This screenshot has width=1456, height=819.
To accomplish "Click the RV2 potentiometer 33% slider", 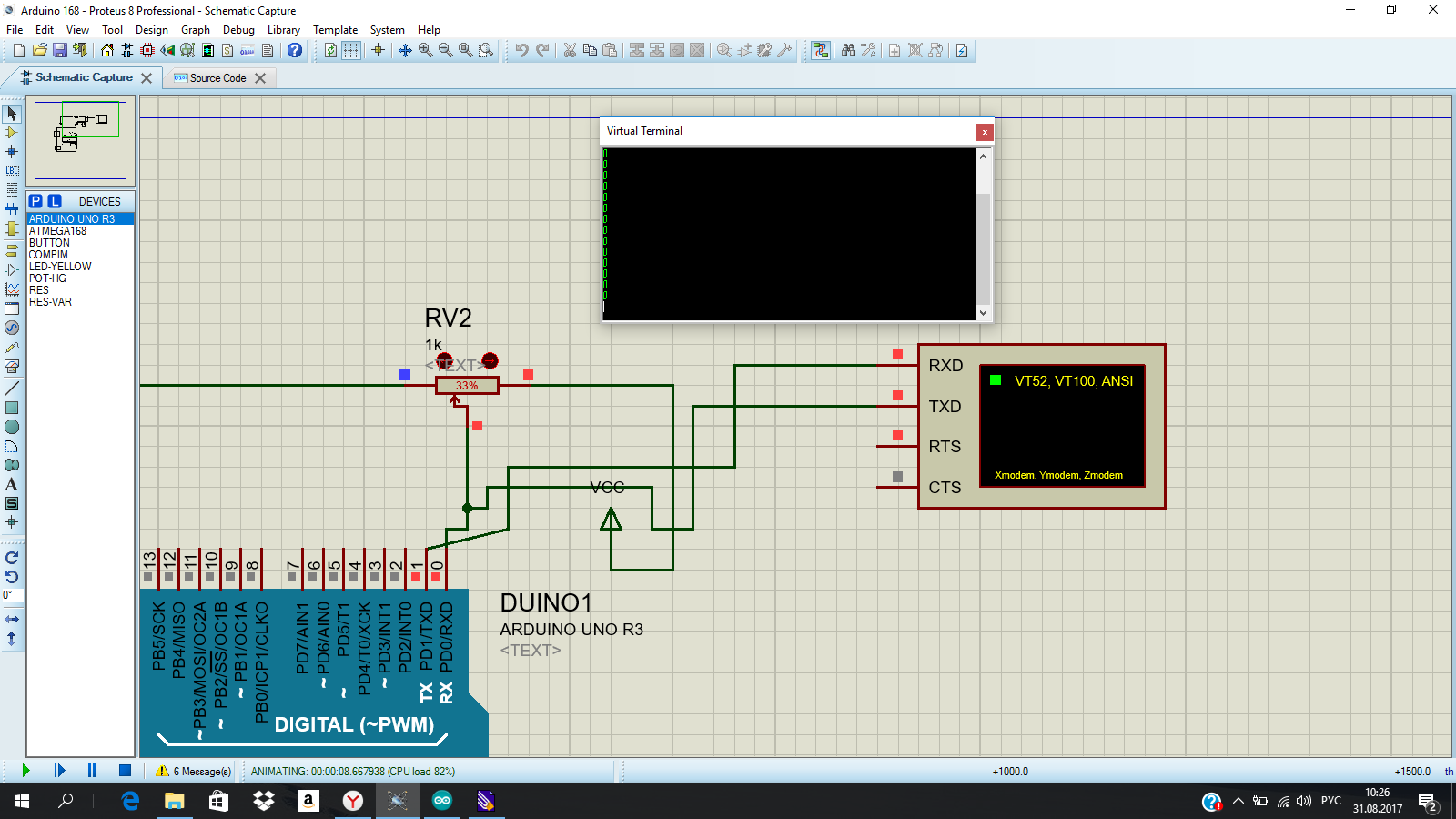I will 467,386.
